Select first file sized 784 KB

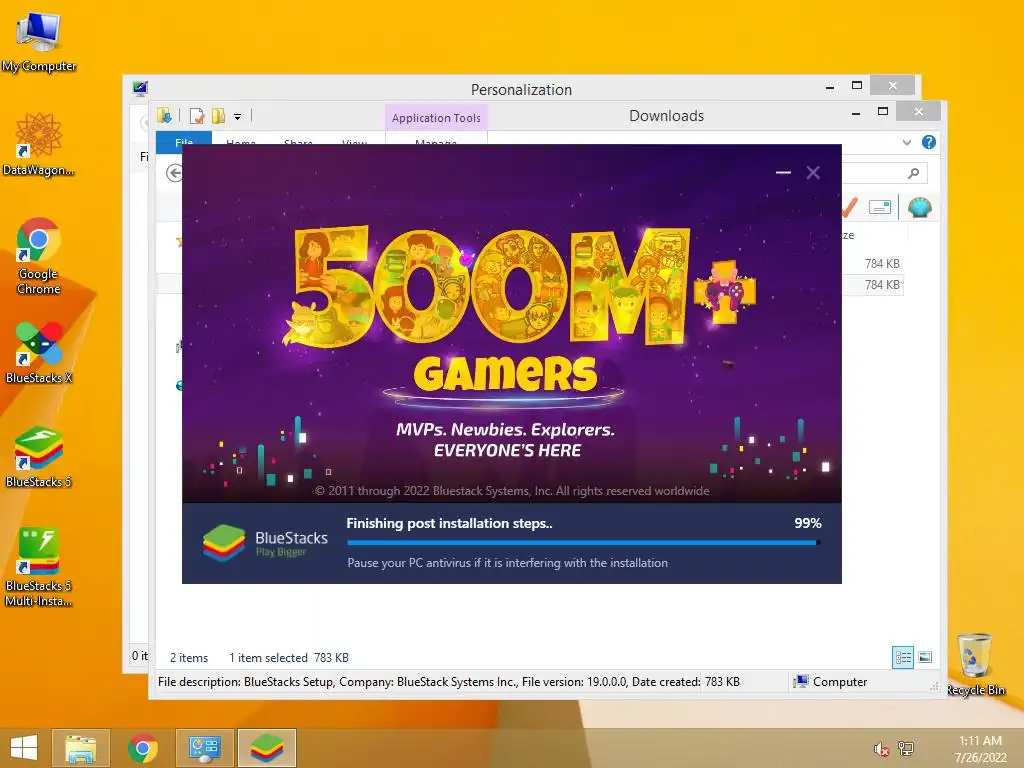(882, 264)
